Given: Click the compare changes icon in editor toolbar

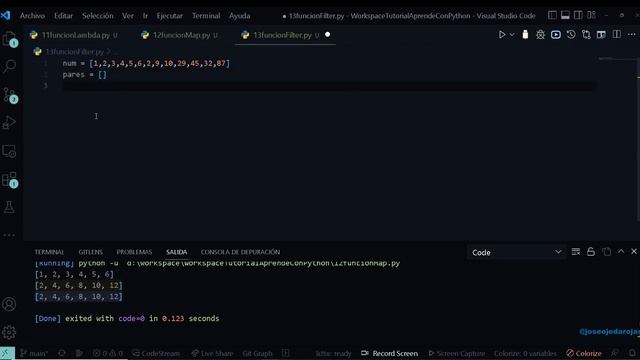Looking at the screenshot, I should click(x=586, y=35).
